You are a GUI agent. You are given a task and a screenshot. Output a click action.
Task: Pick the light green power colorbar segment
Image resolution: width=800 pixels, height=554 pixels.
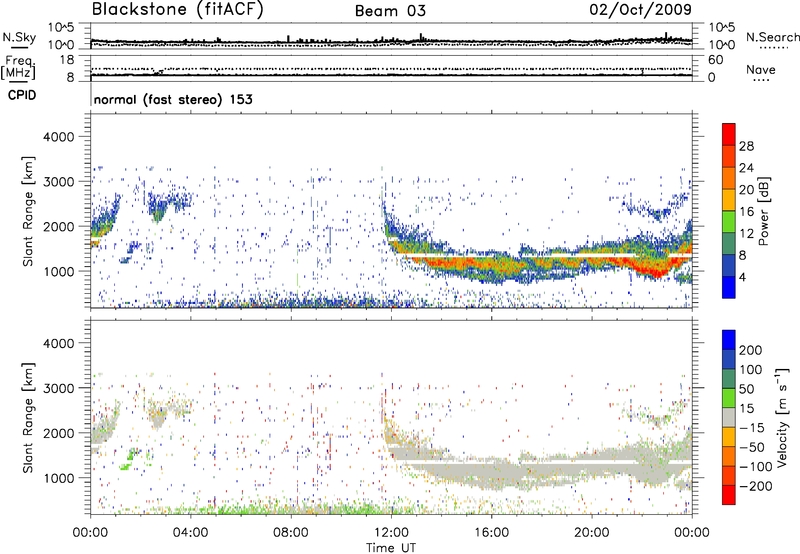tap(729, 221)
